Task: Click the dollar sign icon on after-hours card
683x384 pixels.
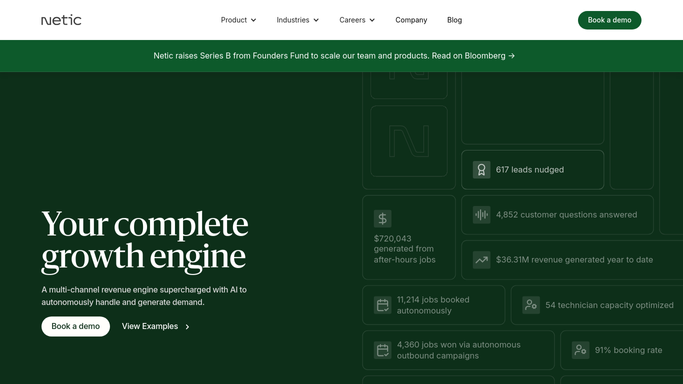Action: [x=382, y=219]
